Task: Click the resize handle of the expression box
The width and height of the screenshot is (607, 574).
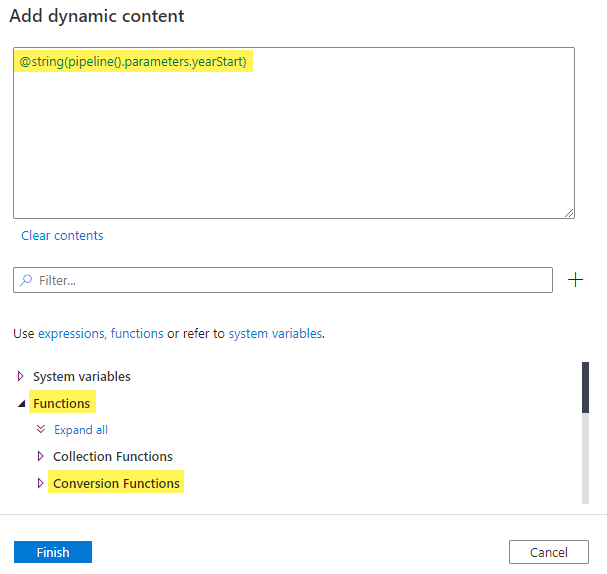Action: coord(568,212)
